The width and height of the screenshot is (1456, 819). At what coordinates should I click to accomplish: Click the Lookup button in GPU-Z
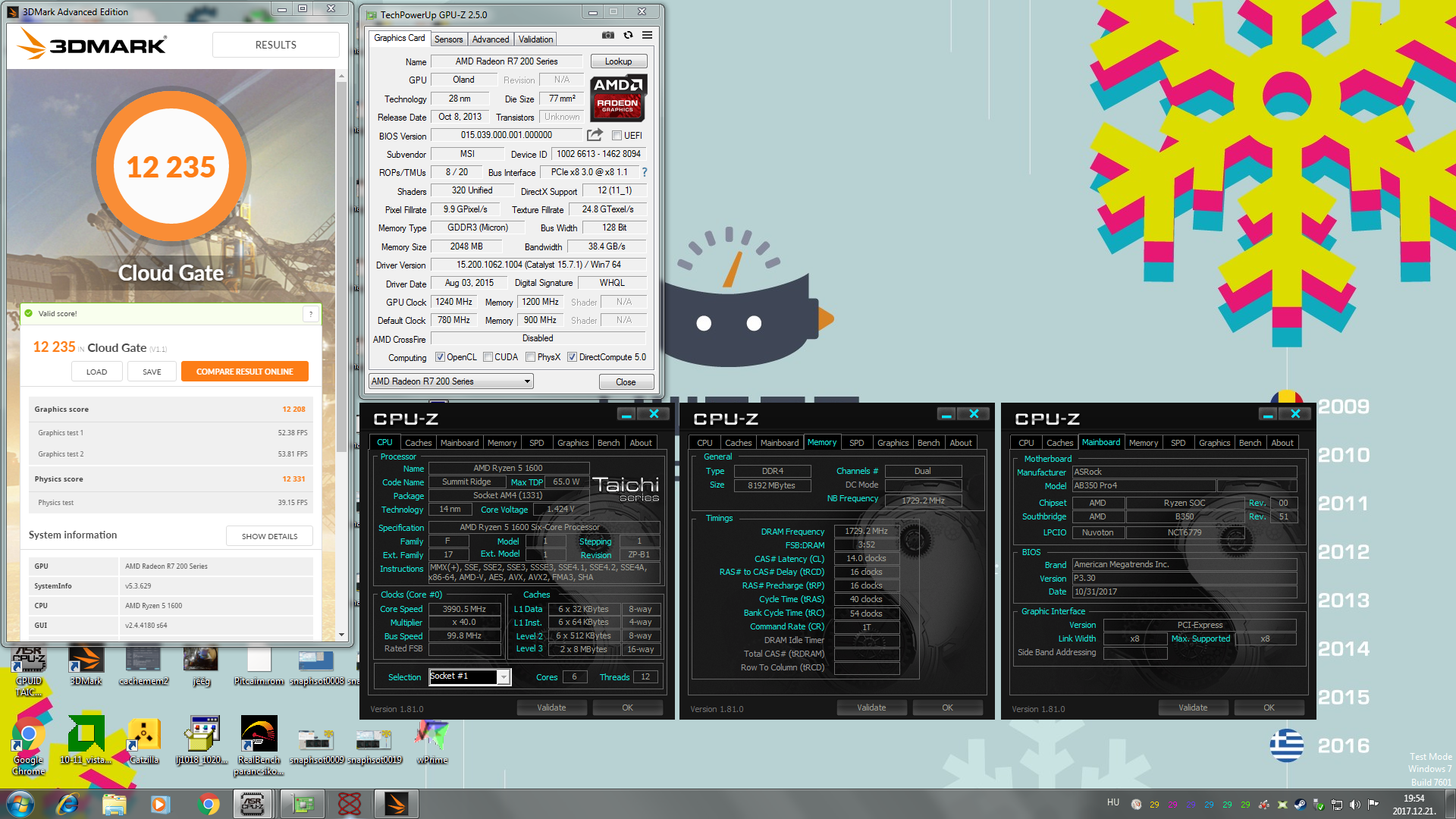(618, 61)
